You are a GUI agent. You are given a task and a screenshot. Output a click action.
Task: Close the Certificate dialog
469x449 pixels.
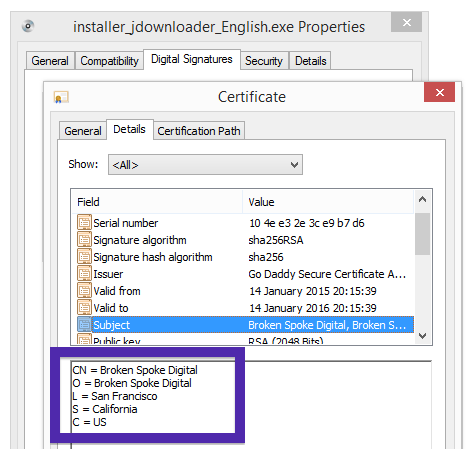439,92
